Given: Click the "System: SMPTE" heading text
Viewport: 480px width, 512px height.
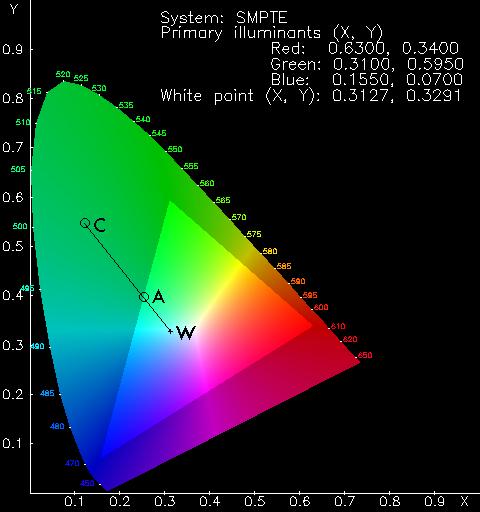Looking at the screenshot, I should click(x=224, y=18).
